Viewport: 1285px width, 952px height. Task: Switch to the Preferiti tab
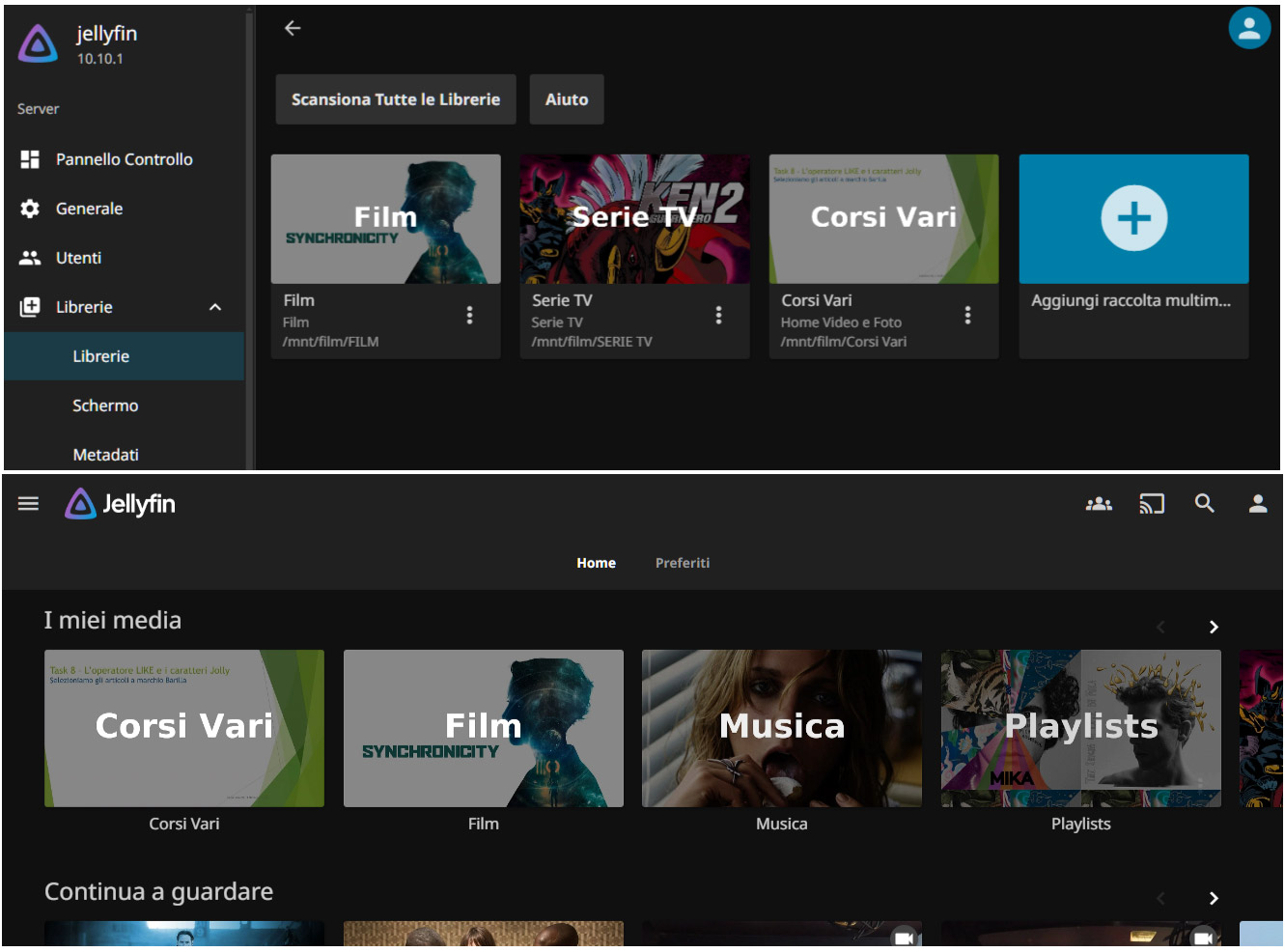click(x=682, y=563)
